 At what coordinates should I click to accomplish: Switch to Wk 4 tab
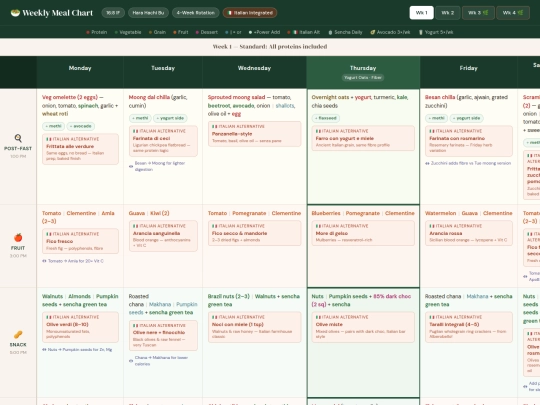(x=513, y=13)
